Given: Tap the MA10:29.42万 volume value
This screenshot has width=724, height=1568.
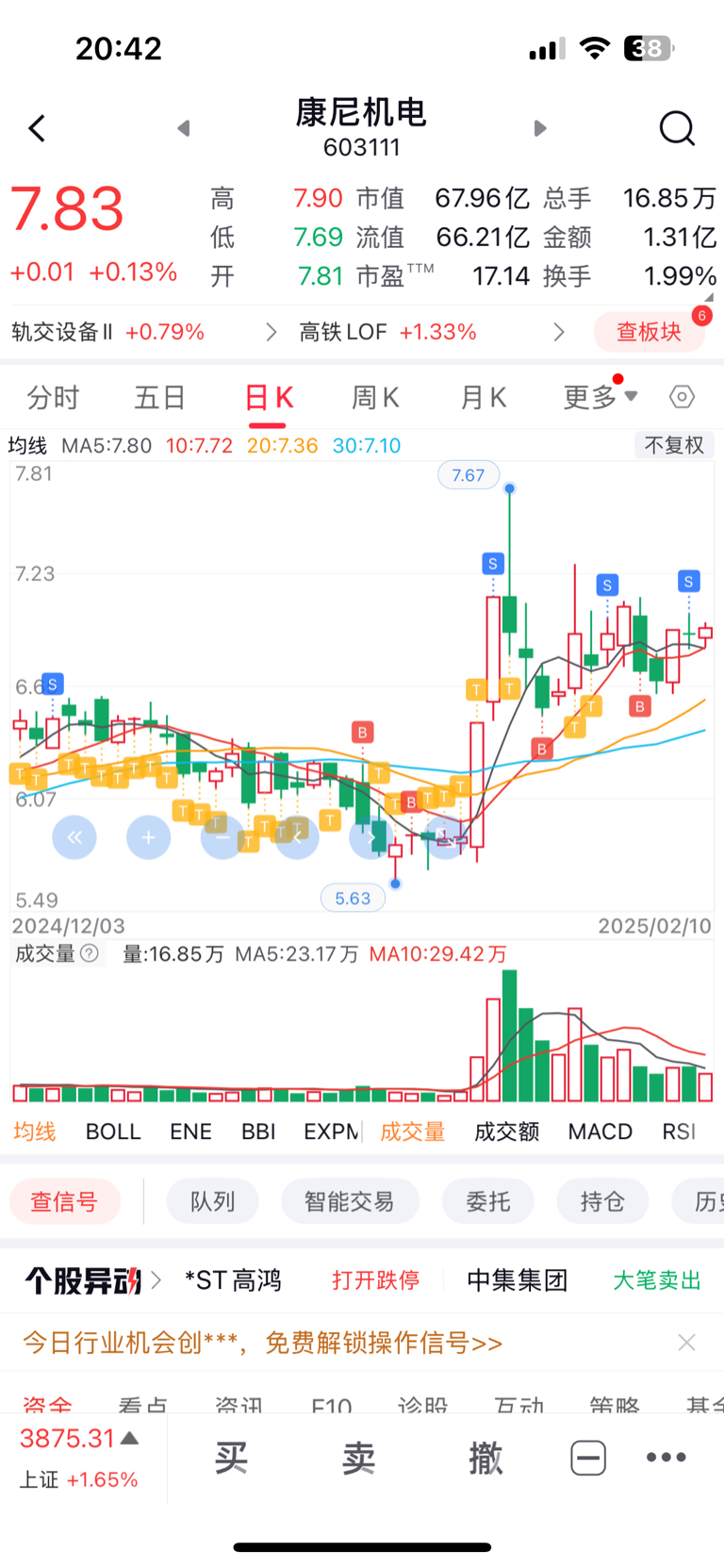Looking at the screenshot, I should click(437, 954).
